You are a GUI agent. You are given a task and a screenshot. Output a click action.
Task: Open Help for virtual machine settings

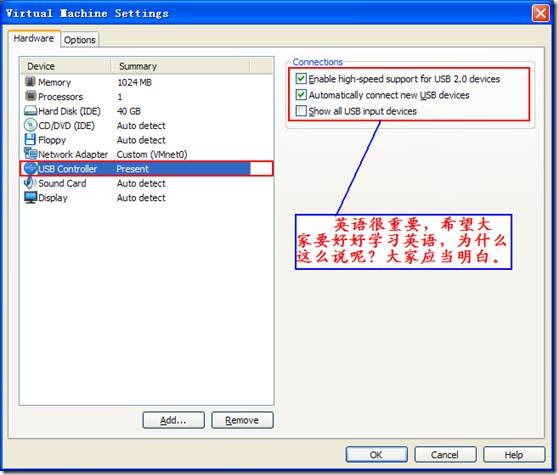[x=514, y=454]
